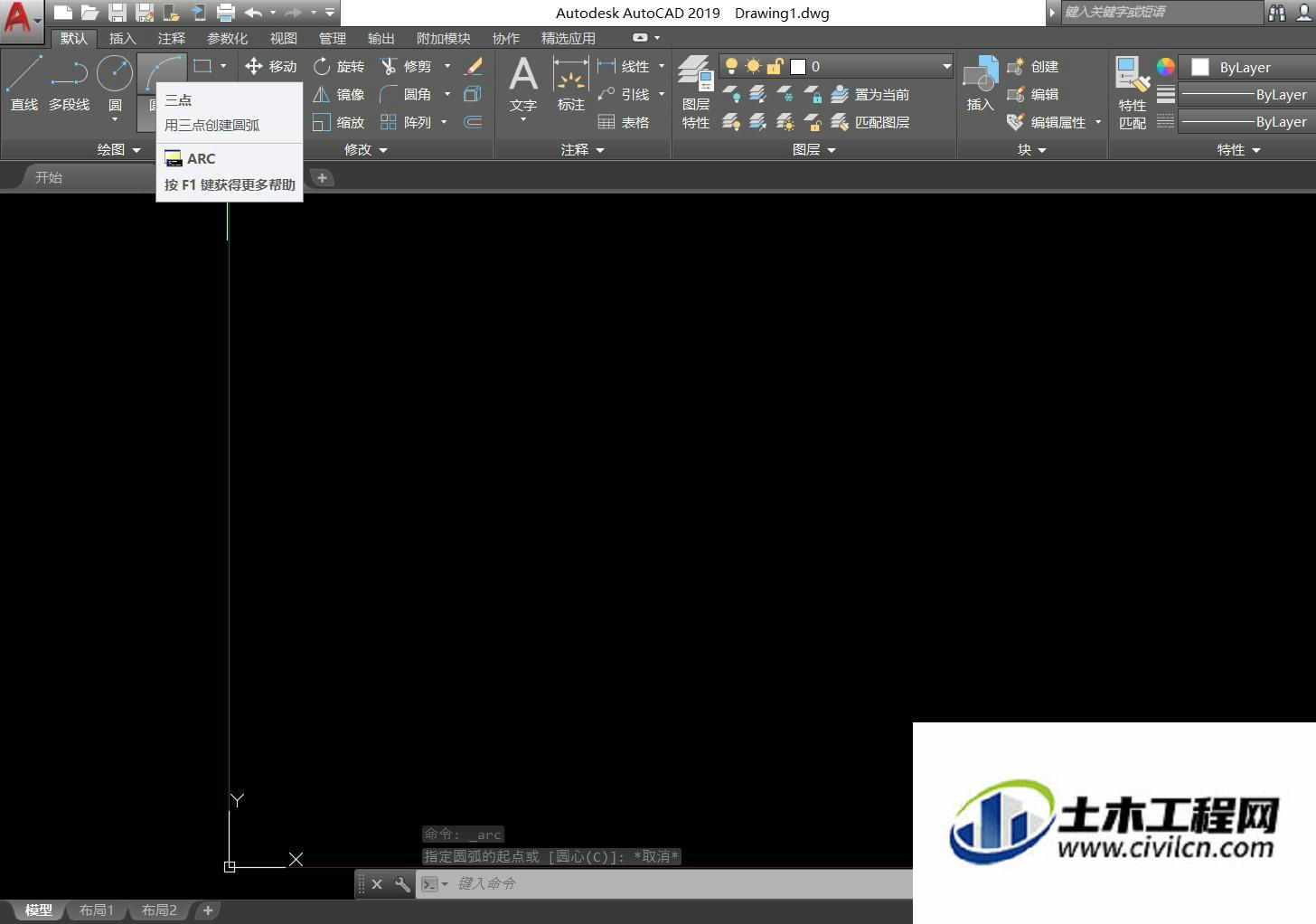This screenshot has height=924, width=1316.
Task: Click the Fillet (圆角) tool
Action: (406, 94)
